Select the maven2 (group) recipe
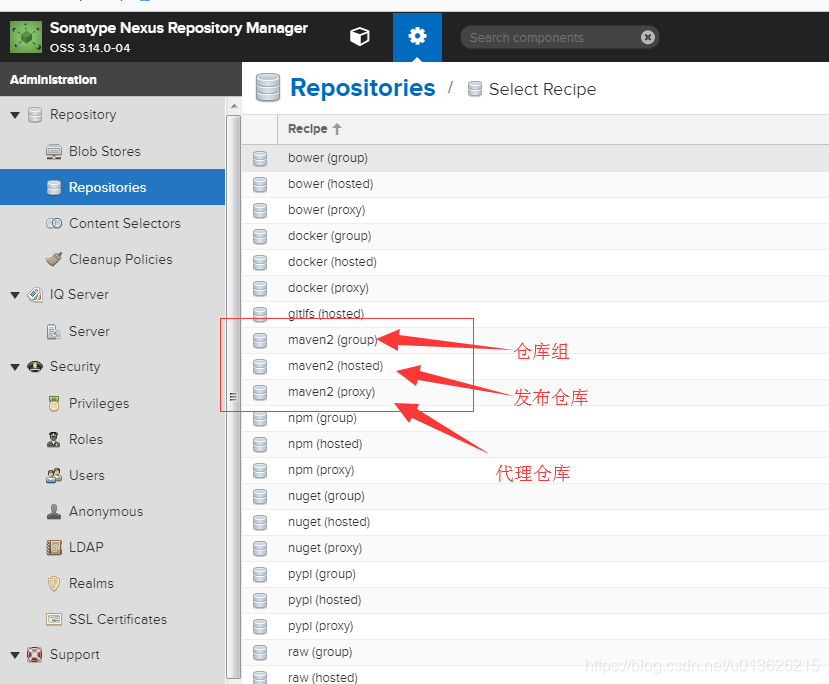This screenshot has width=829, height=684. click(535, 340)
